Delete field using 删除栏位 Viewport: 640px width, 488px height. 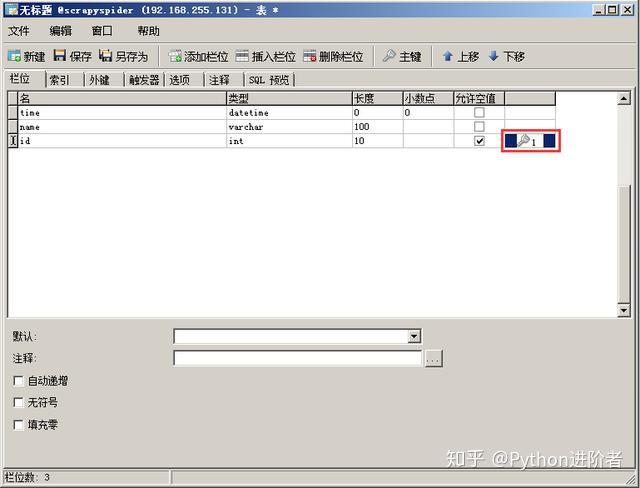pos(333,56)
